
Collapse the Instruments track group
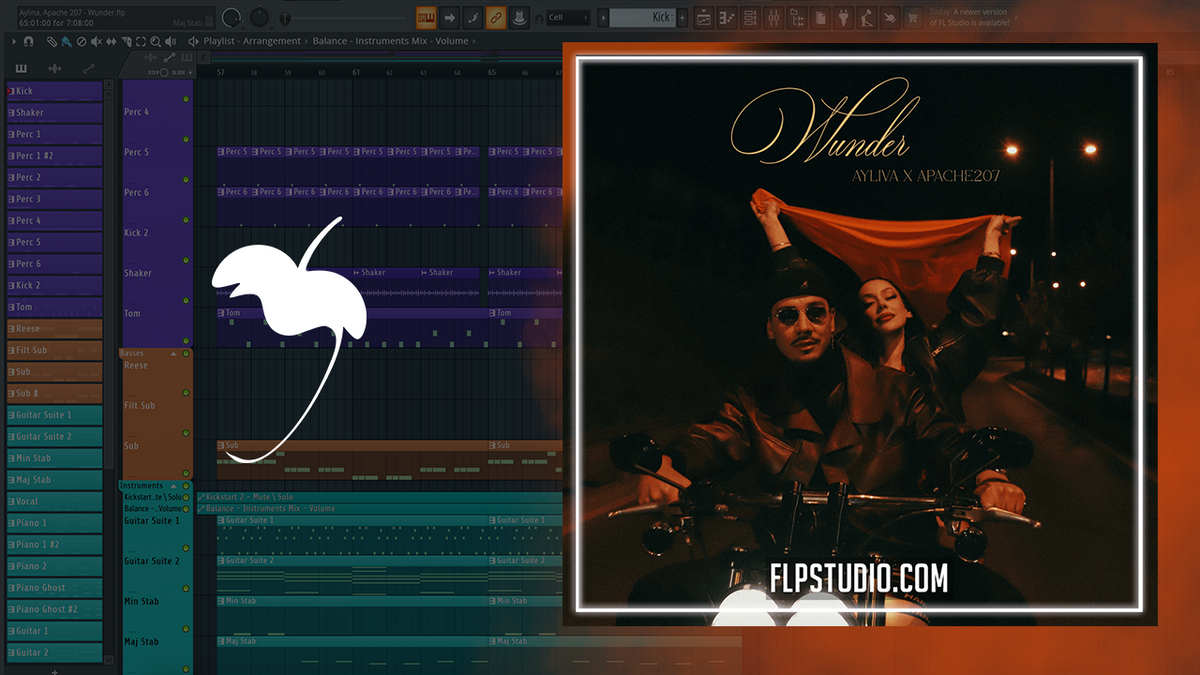(172, 485)
